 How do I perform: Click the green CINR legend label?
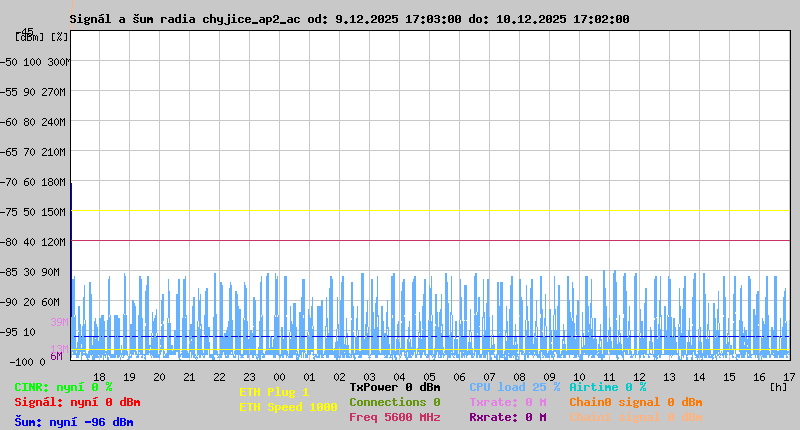pos(63,387)
